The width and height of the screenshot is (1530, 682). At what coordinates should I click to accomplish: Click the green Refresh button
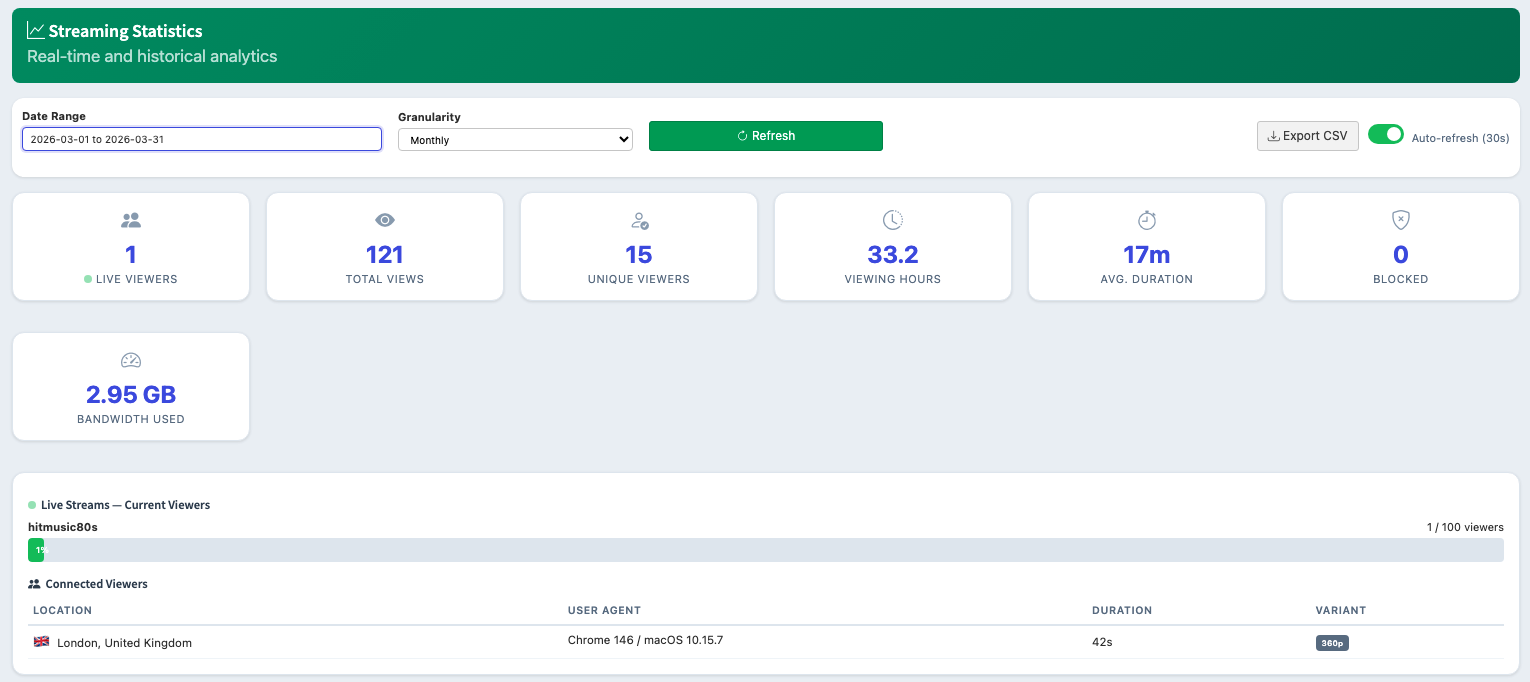pos(766,136)
